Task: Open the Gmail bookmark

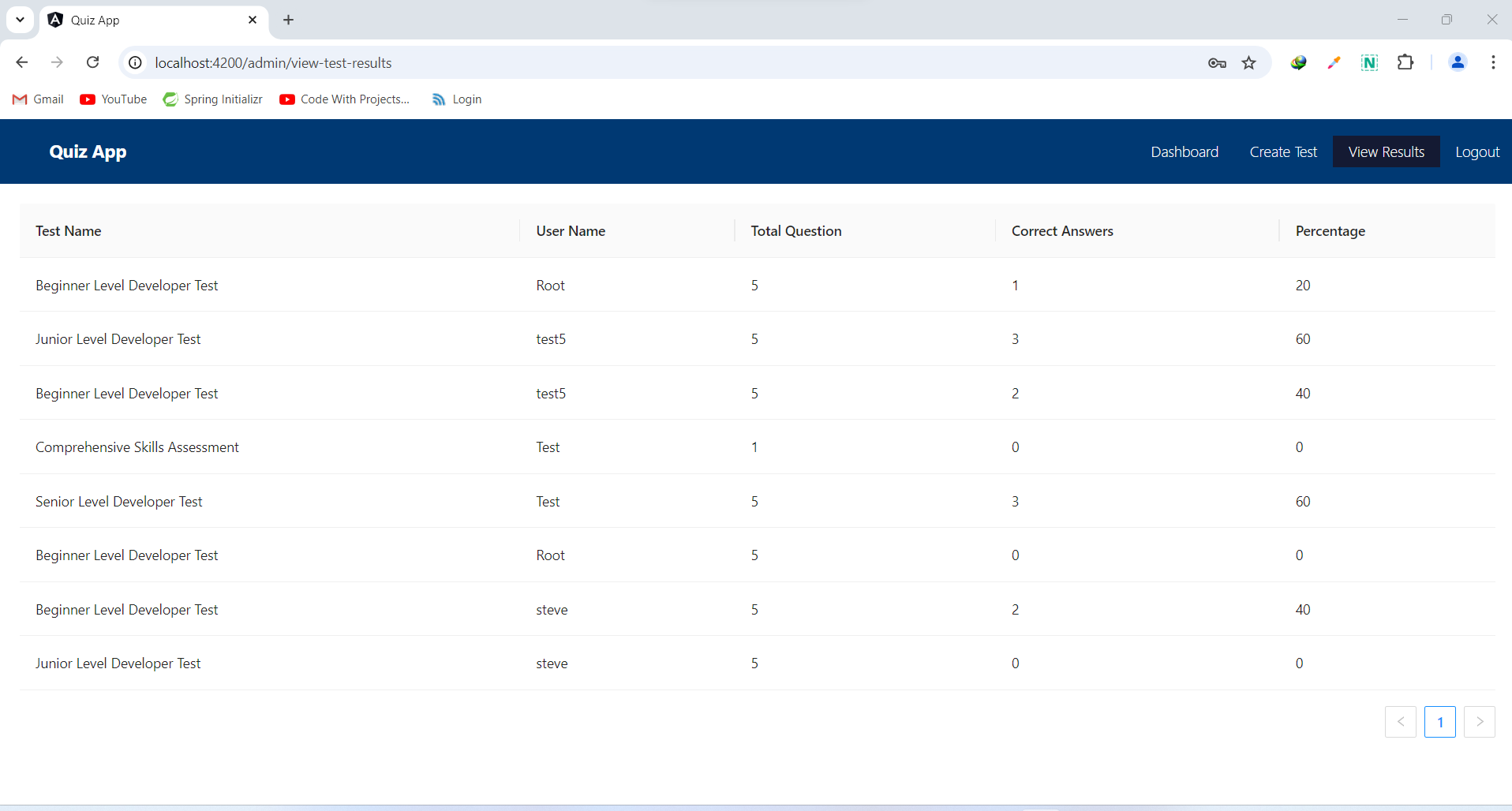Action: (38, 99)
